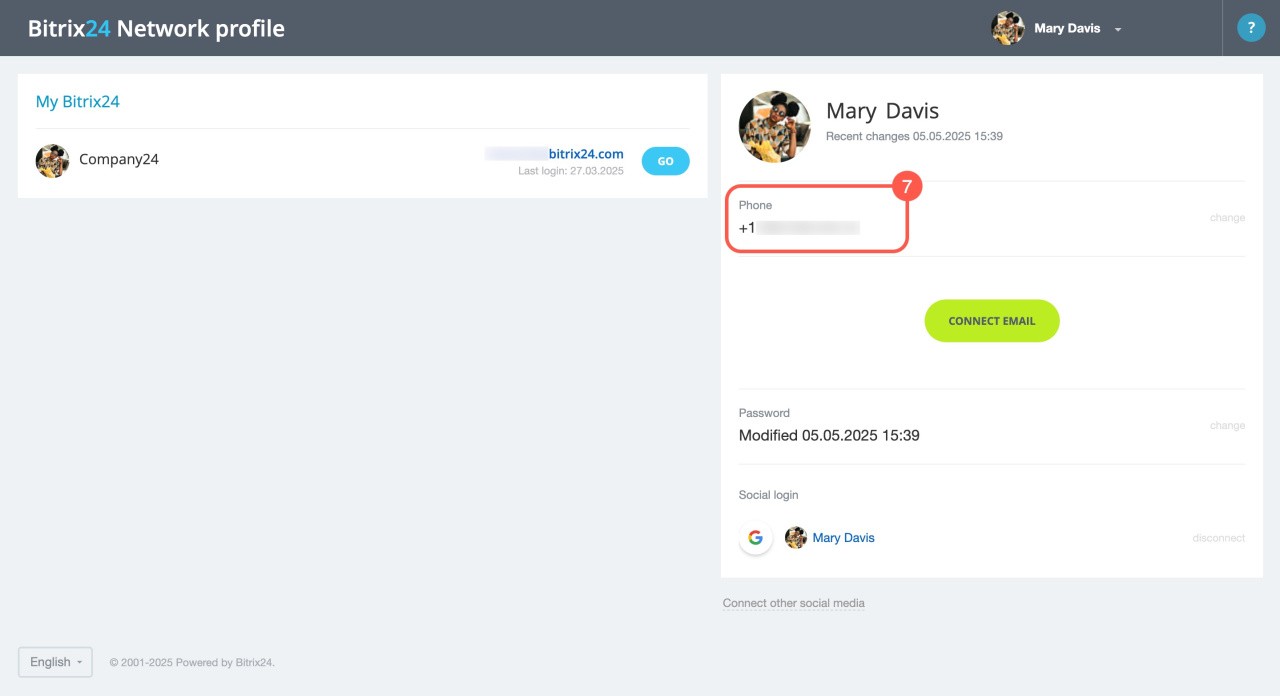Click the Bitrix24 Network profile logo
1280x696 pixels.
pos(156,28)
